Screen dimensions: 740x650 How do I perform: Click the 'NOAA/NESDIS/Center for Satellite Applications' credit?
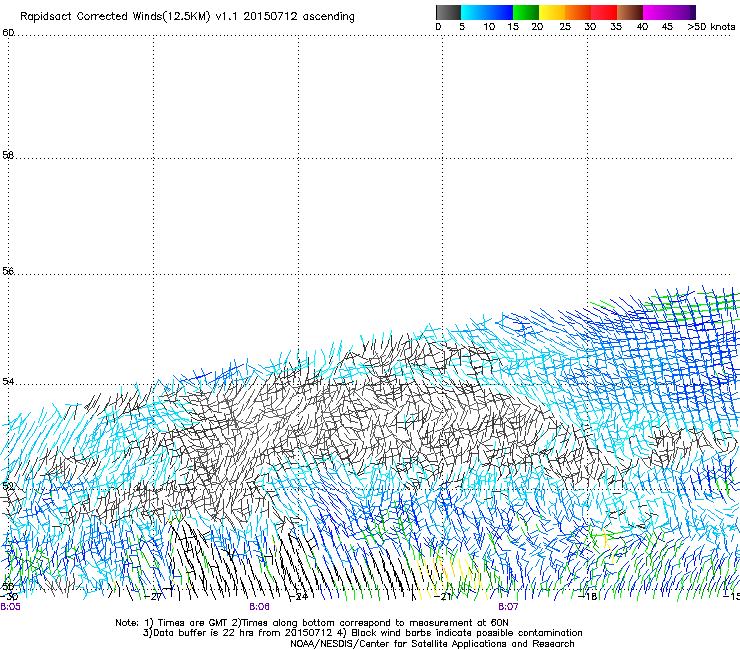[x=432, y=644]
